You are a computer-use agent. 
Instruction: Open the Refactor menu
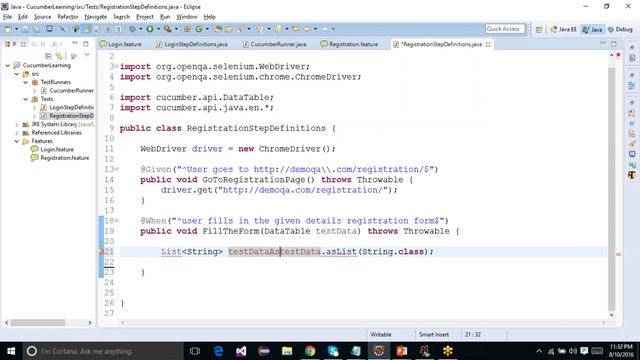click(68, 17)
